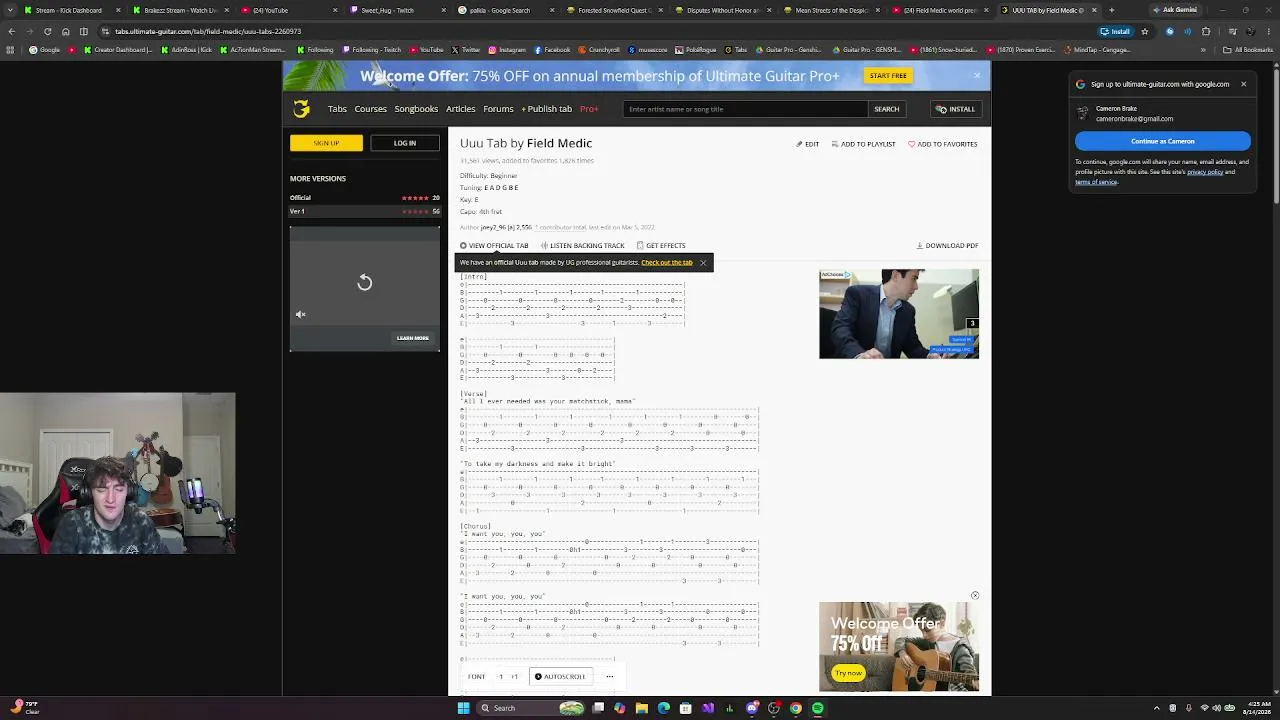
Task: Decrease font size with -1 button
Action: pos(501,676)
